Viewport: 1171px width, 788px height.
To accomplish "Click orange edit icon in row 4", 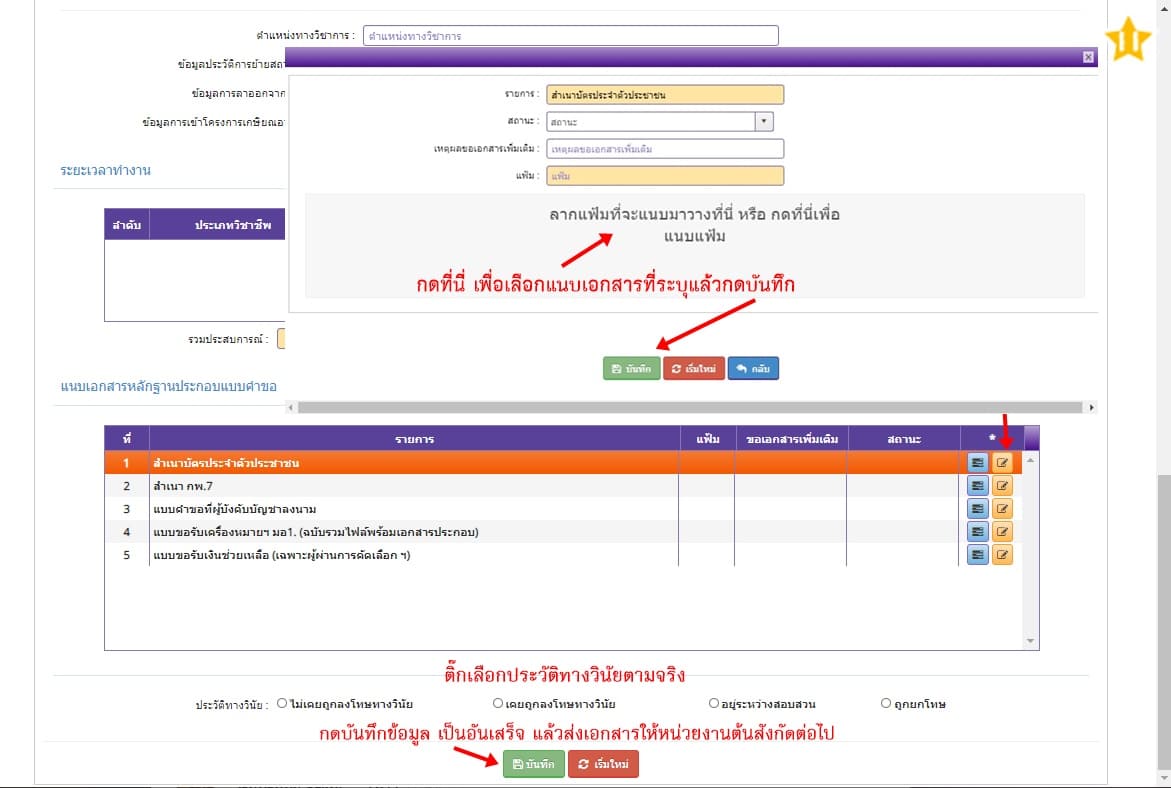I will pos(1002,531).
